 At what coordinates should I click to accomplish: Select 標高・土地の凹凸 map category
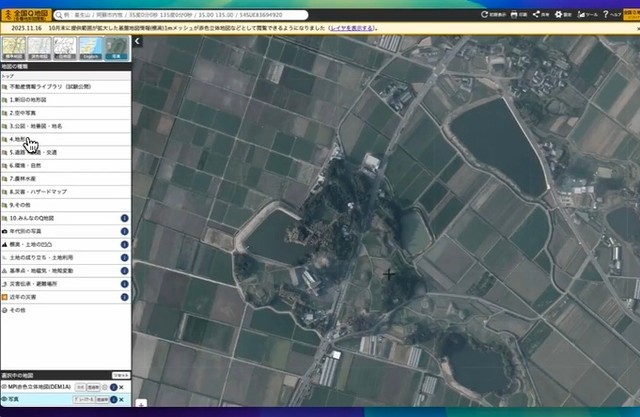point(30,243)
